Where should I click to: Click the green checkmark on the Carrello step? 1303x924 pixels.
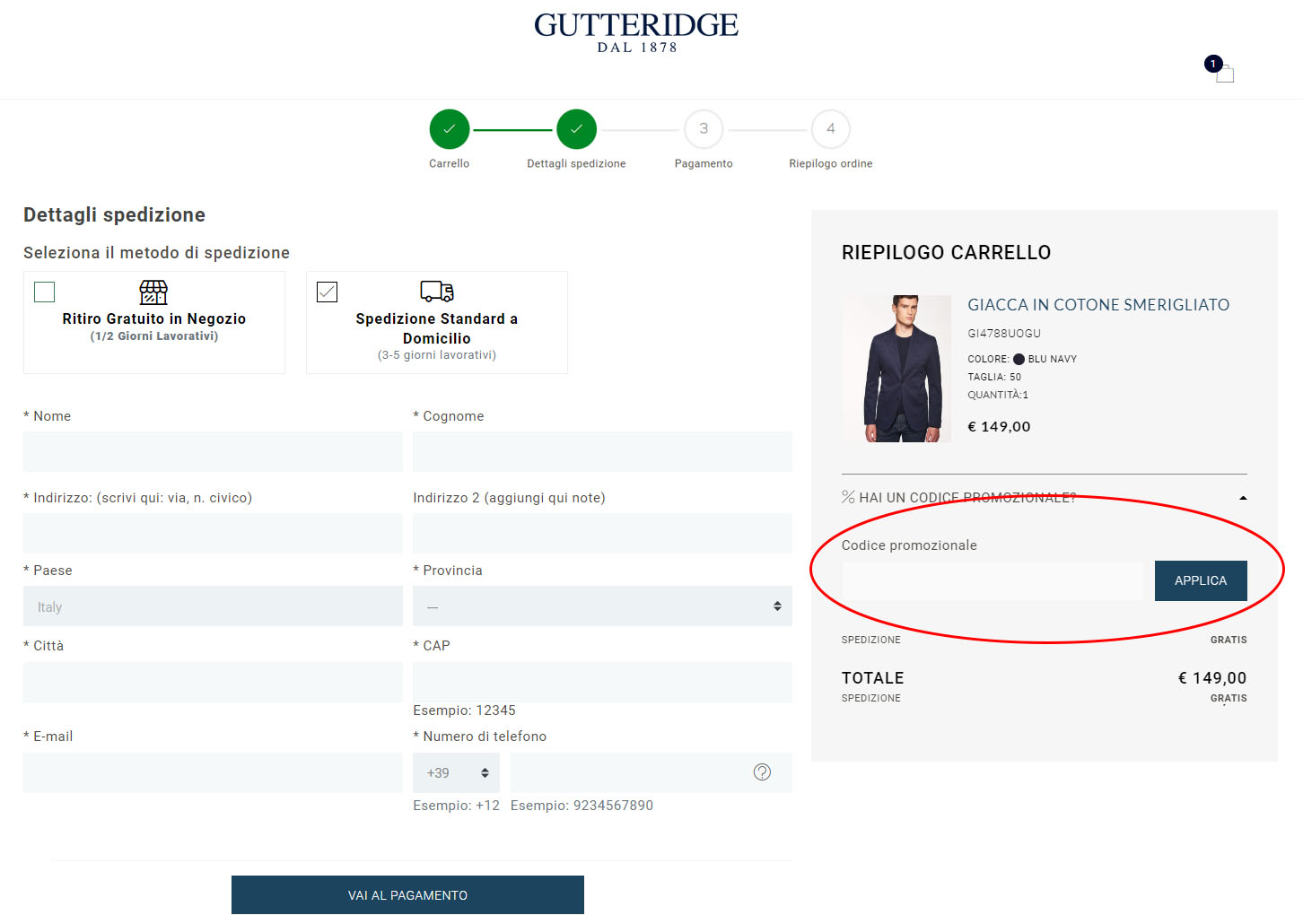click(449, 128)
